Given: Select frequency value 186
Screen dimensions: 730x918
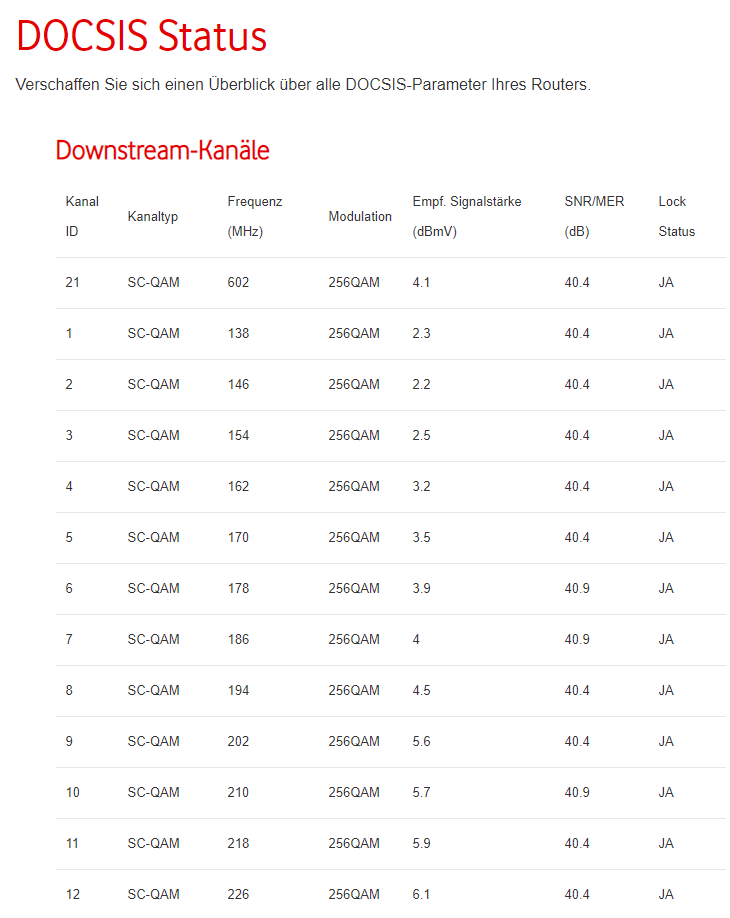Looking at the screenshot, I should click(x=238, y=639).
